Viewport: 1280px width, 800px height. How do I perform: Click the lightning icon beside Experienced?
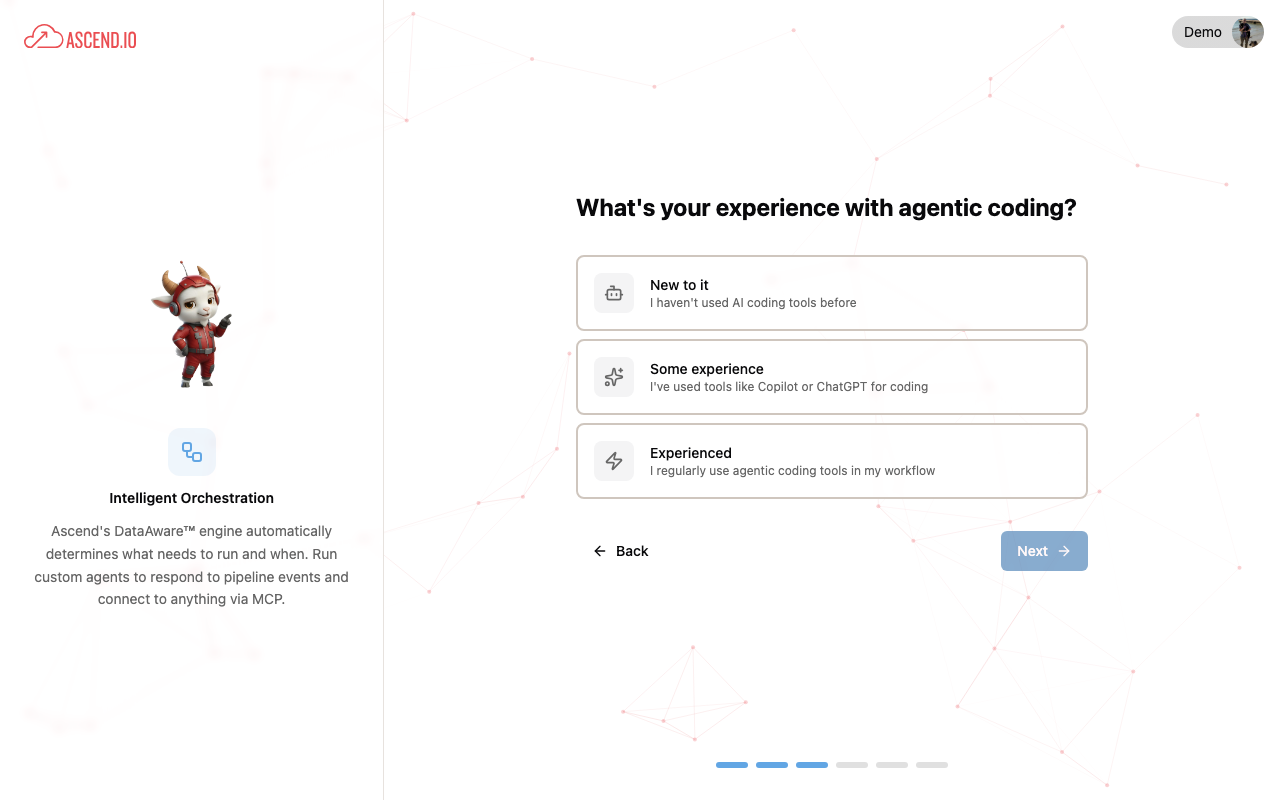tap(614, 461)
